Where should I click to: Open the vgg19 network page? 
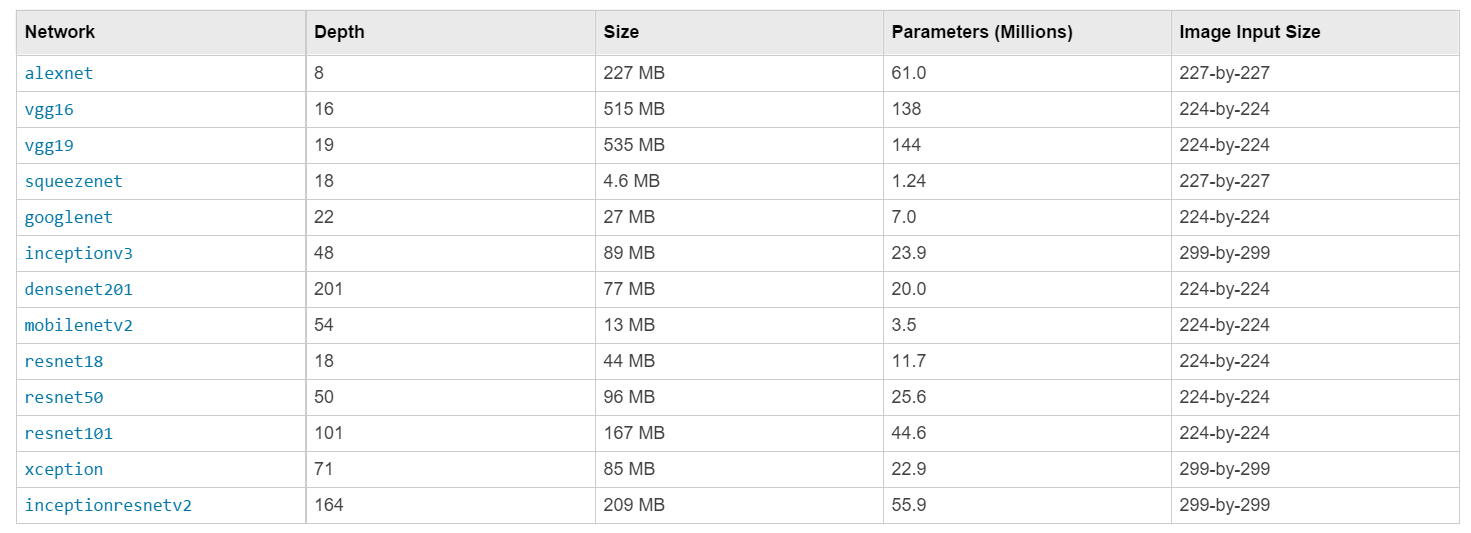tap(49, 145)
